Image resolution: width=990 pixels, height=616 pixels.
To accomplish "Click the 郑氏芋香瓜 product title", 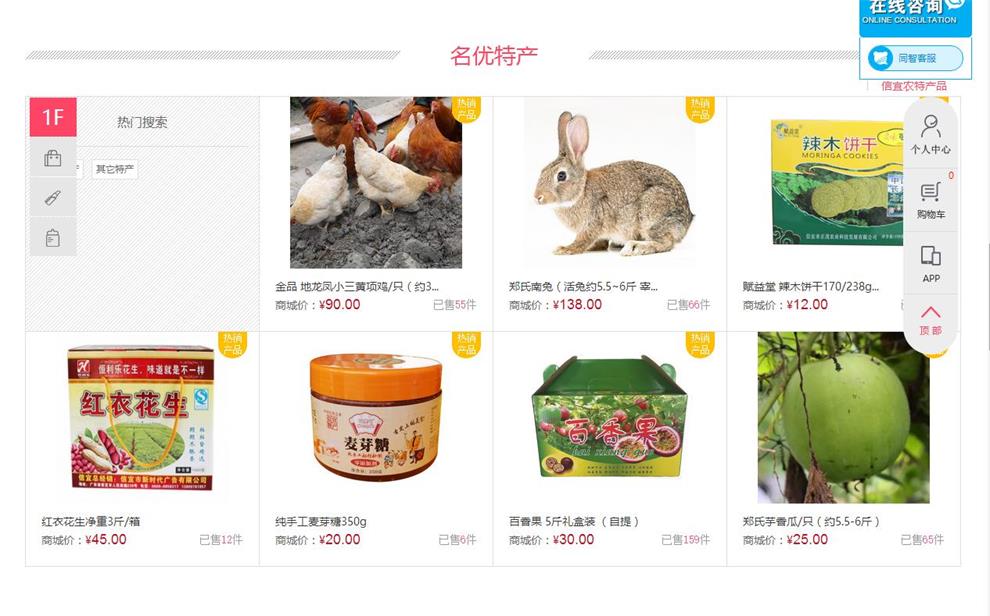I will (x=811, y=522).
